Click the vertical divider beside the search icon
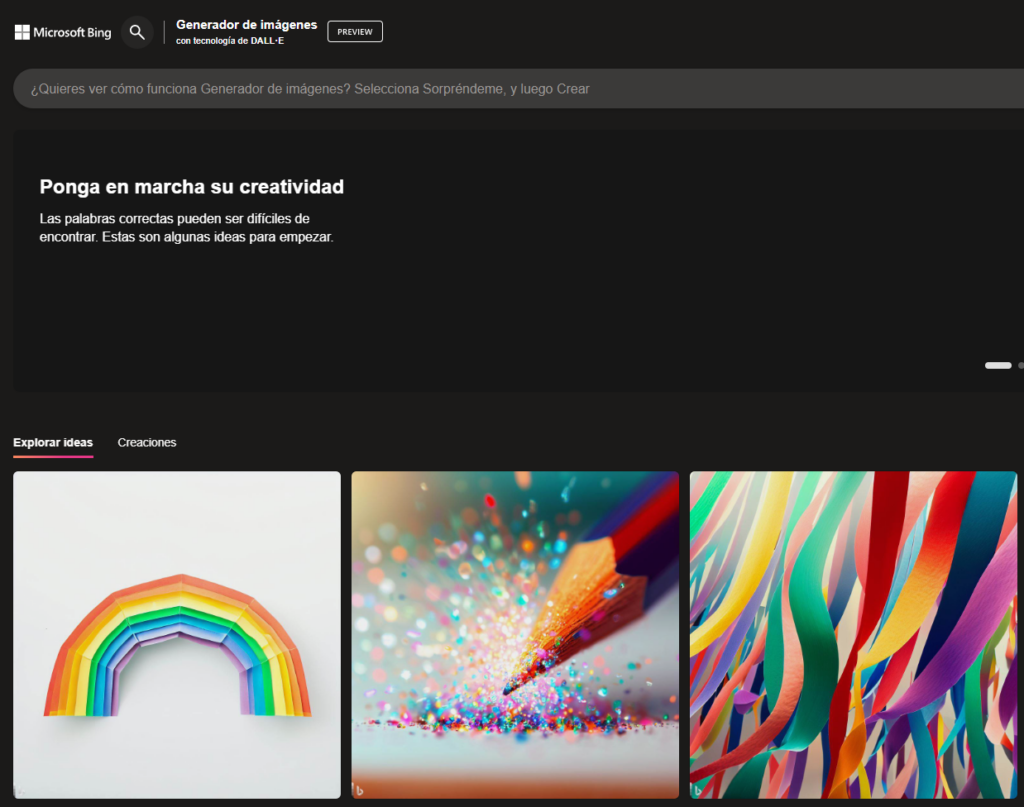This screenshot has height=807, width=1024. coord(164,32)
